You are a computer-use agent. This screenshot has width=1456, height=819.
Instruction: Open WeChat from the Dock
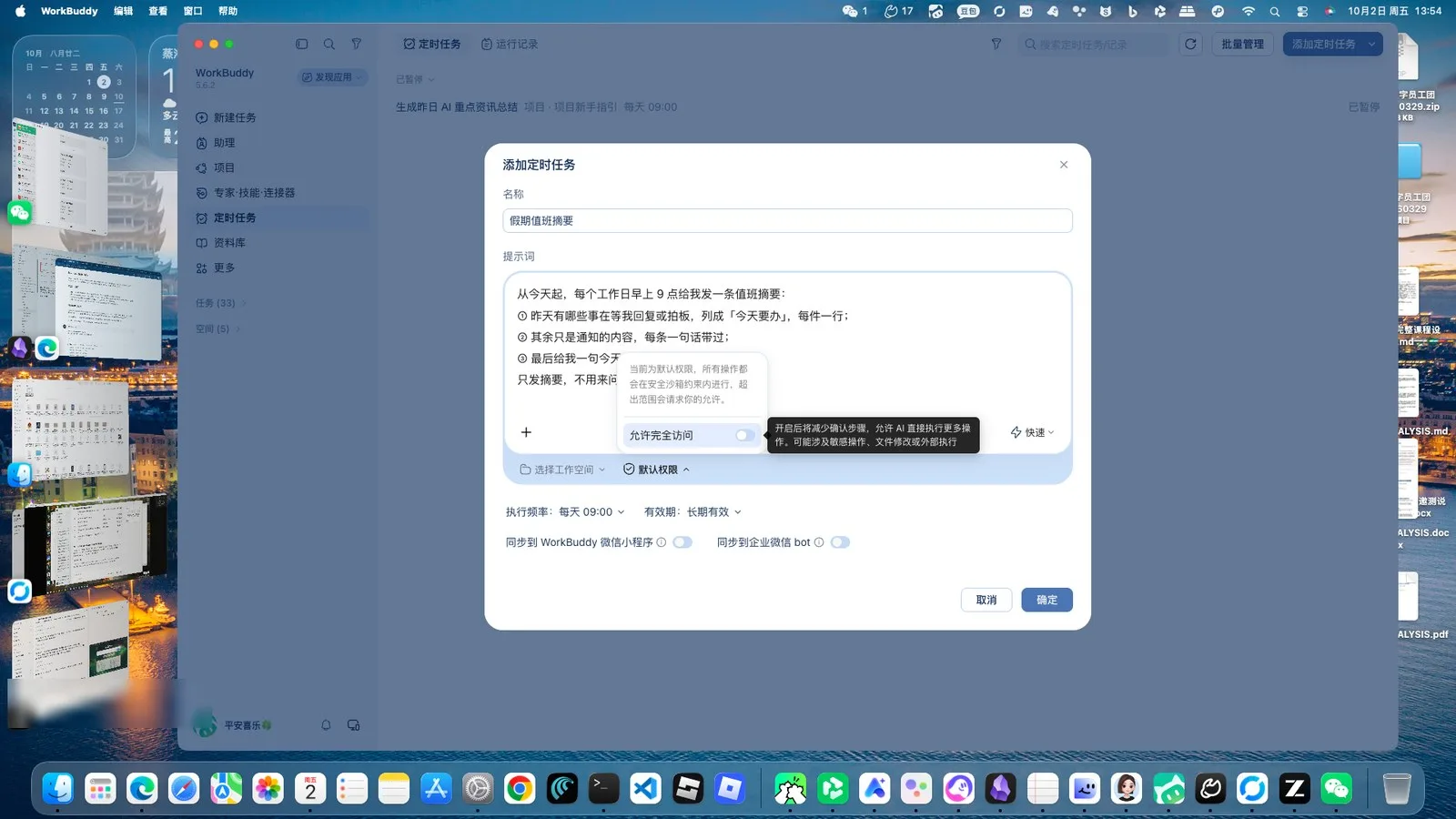[x=1337, y=788]
